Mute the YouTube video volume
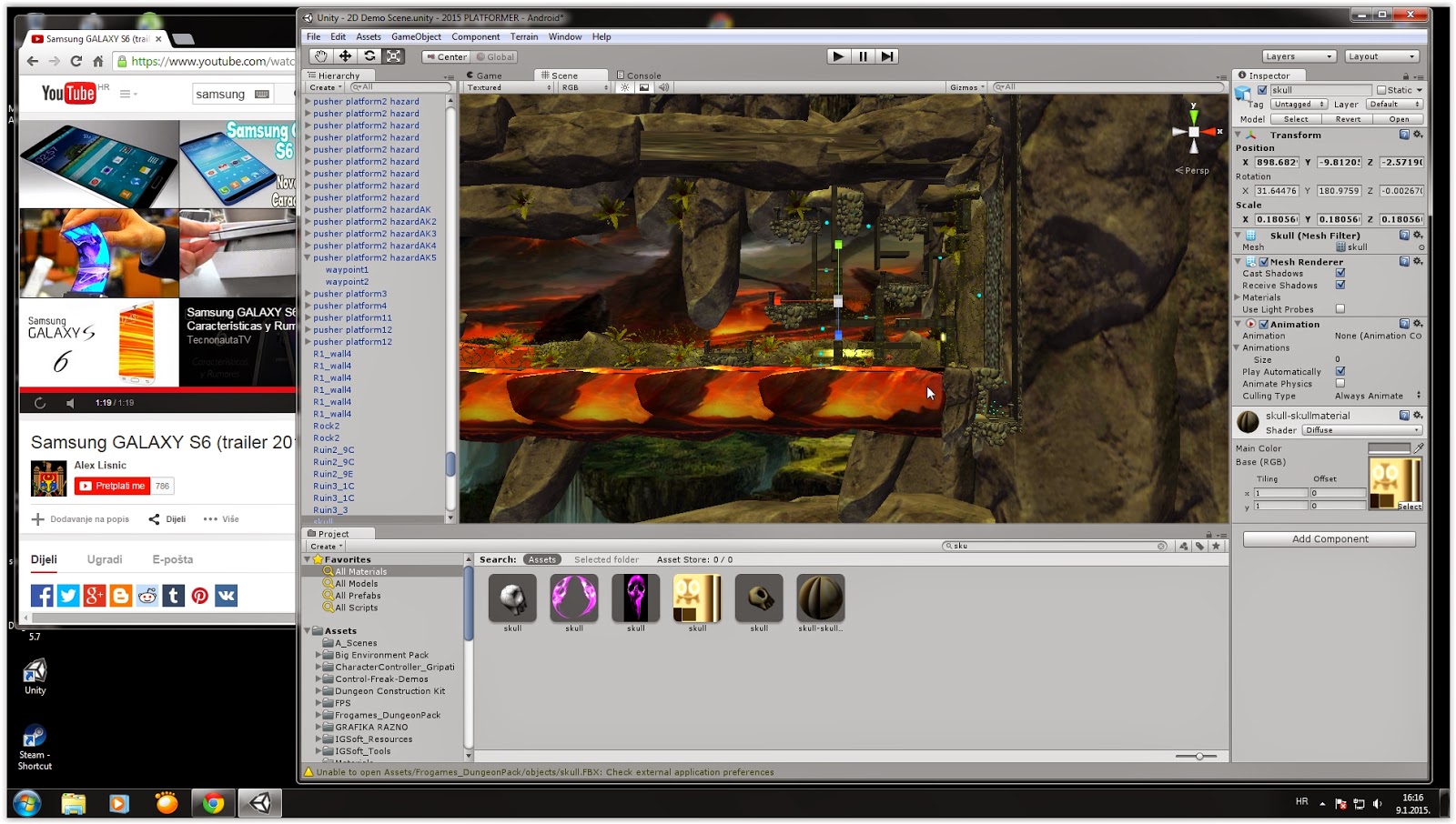 click(x=71, y=403)
